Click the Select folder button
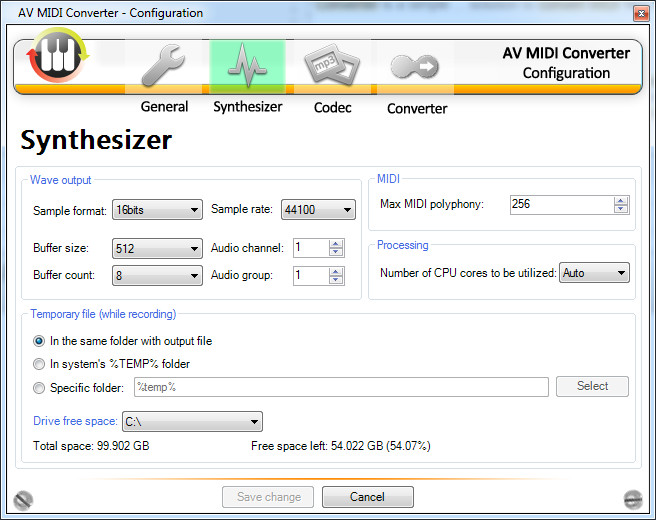This screenshot has width=656, height=520. (x=592, y=386)
